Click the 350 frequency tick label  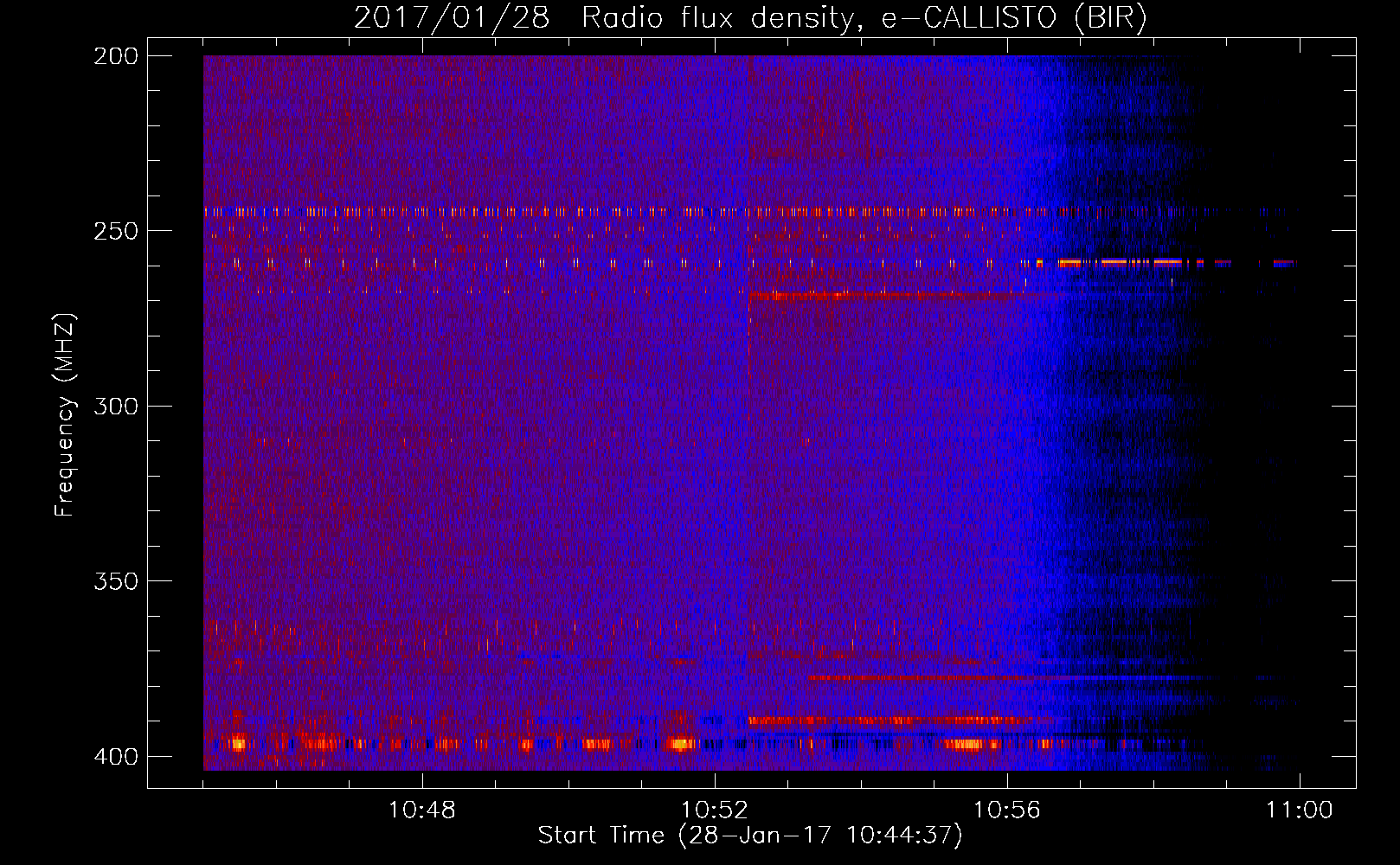point(116,581)
